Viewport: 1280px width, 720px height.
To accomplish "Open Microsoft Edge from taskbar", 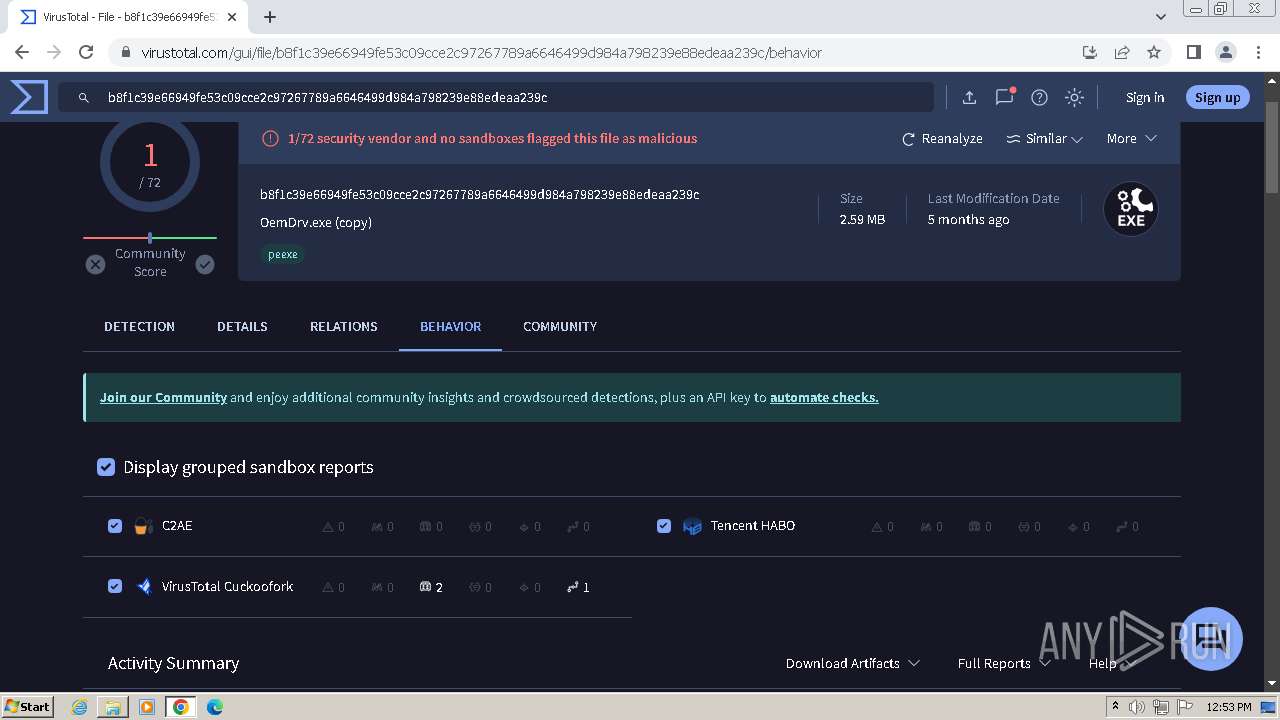I will tap(214, 707).
